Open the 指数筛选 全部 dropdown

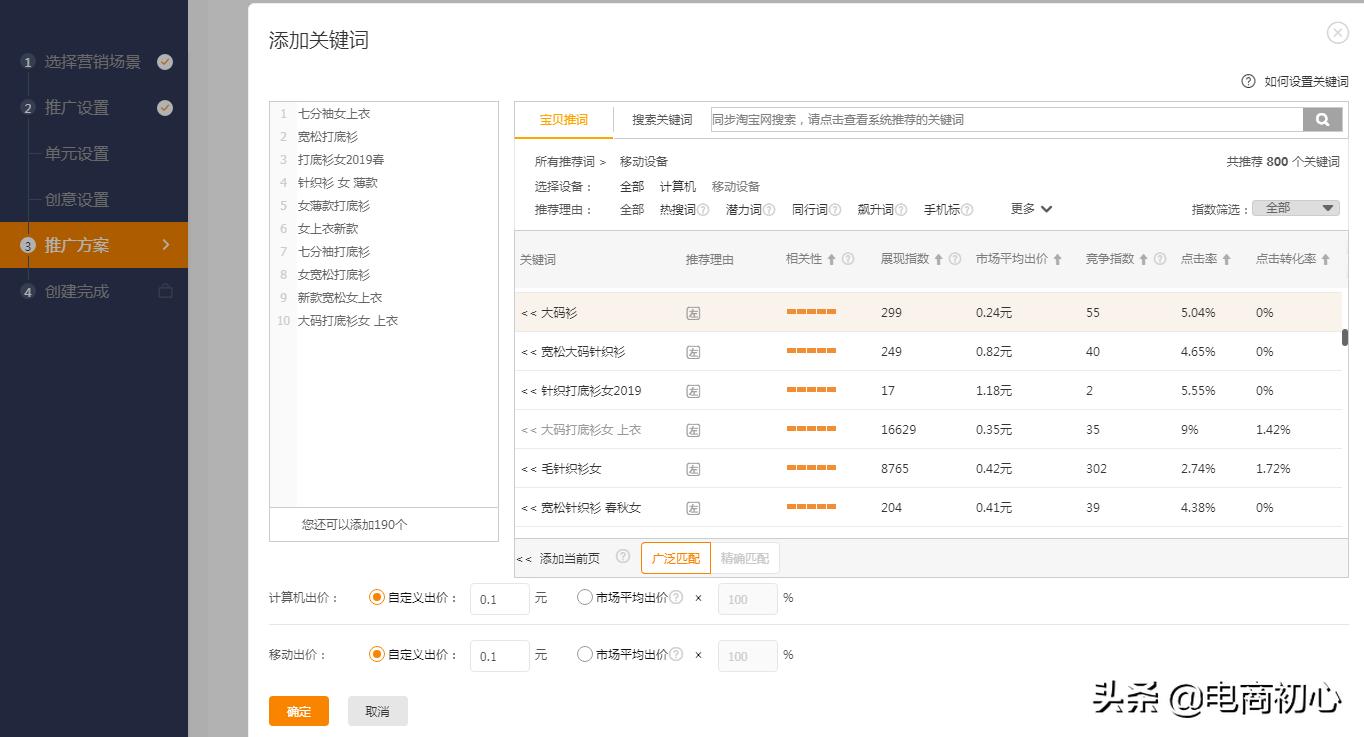pyautogui.click(x=1295, y=207)
